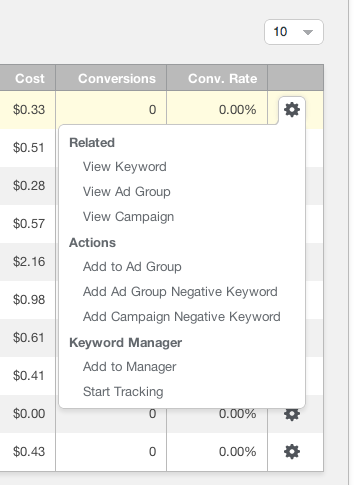Sort by the Conversions column header

117,79
